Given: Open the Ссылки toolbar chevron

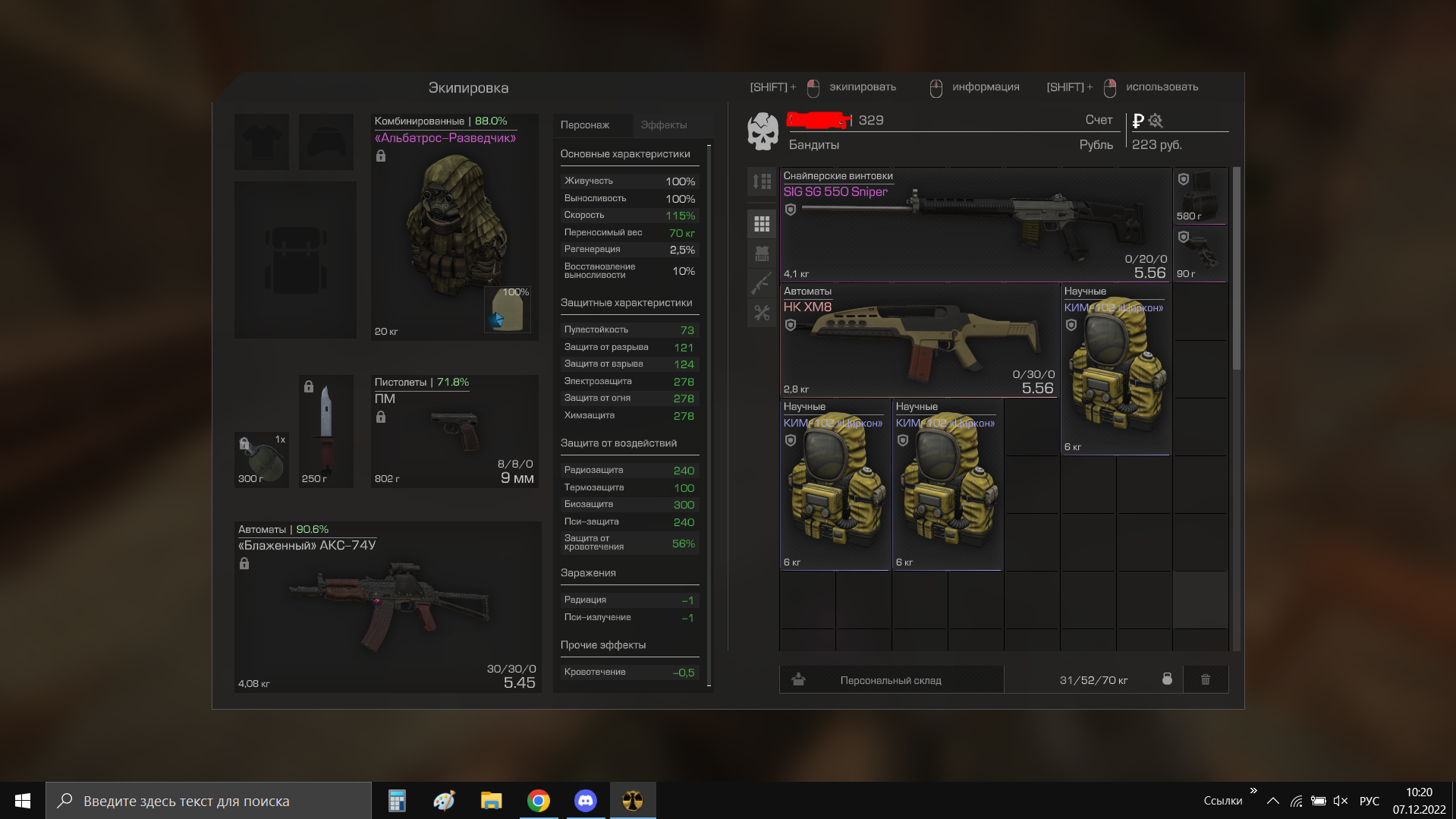Looking at the screenshot, I should 1253,790.
